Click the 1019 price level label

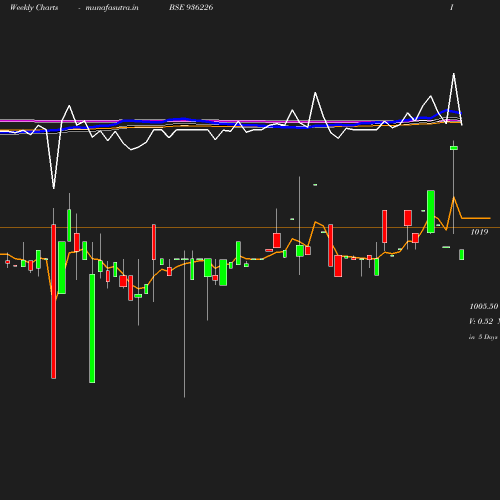[479, 232]
